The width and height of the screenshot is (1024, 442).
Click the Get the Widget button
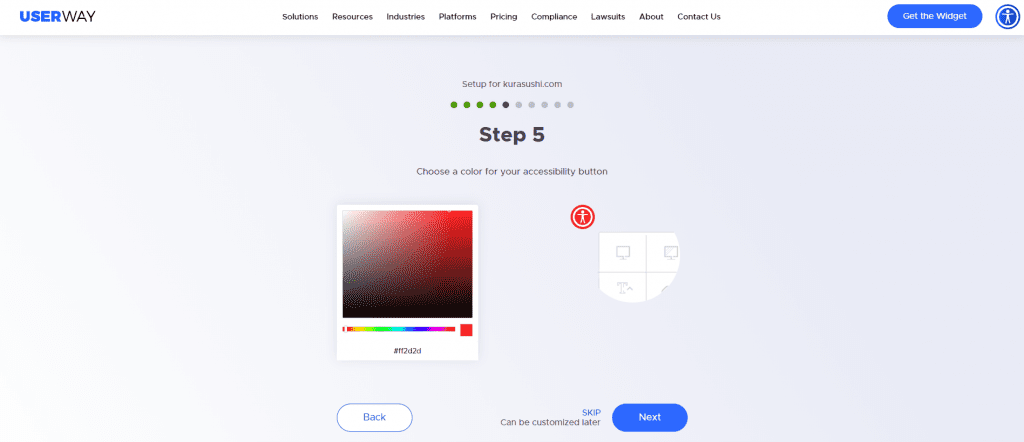[935, 16]
